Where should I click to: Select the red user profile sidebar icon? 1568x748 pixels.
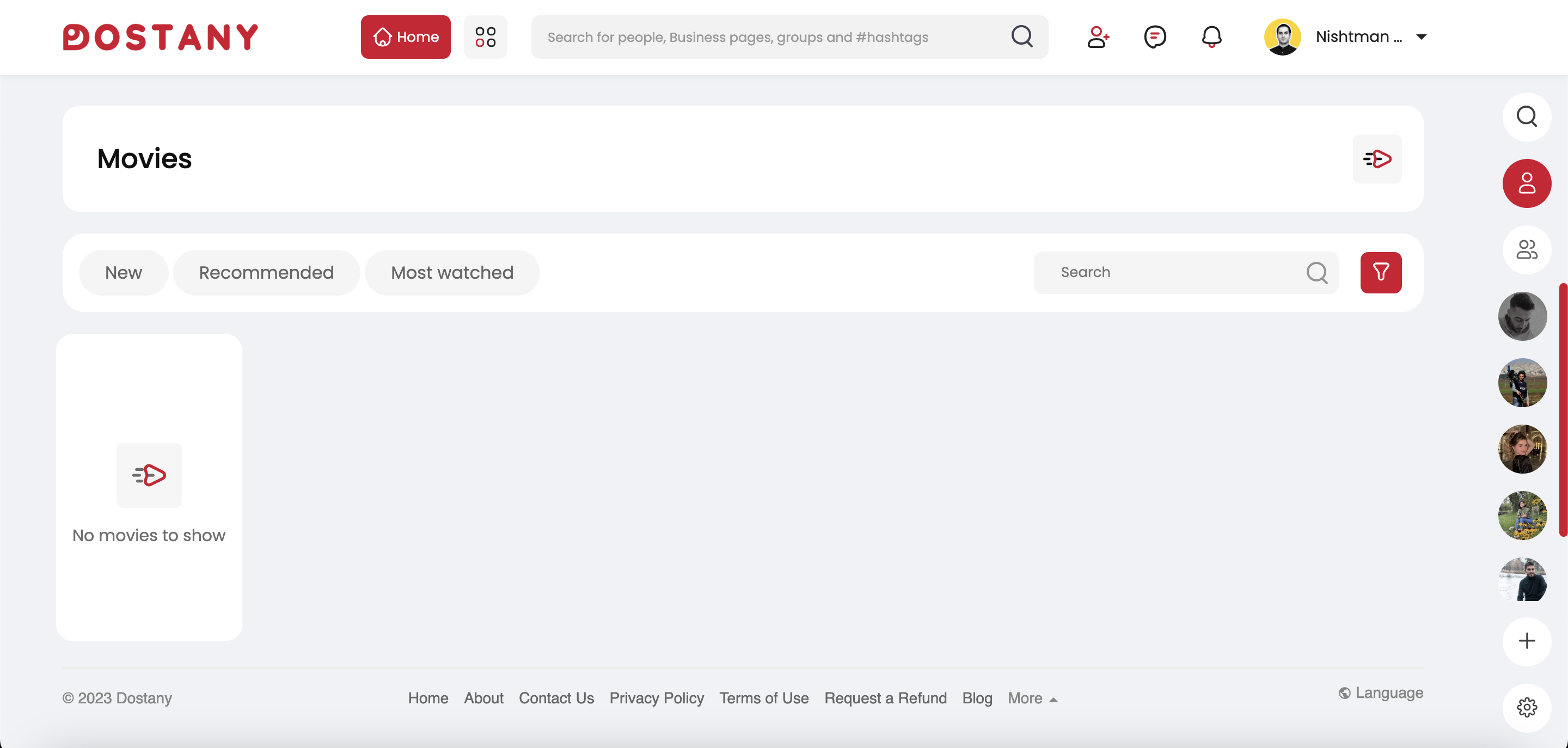(x=1526, y=183)
